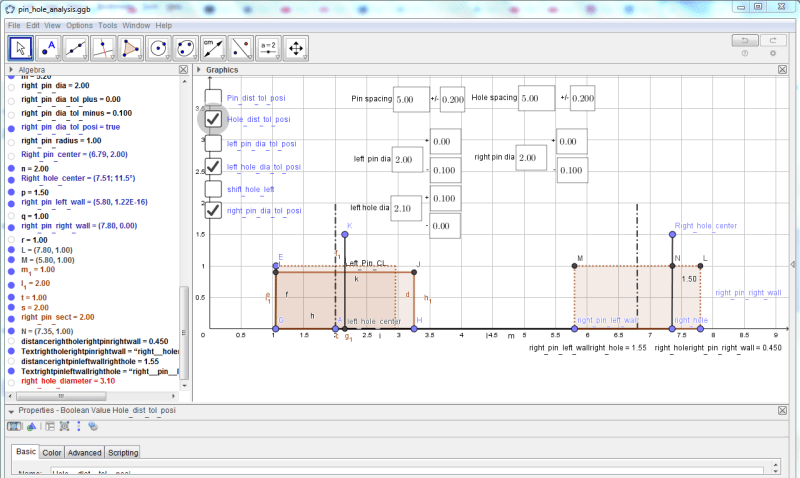Screen dimensions: 800x478
Task: Click the Defaults properties icon
Action: 64,426
